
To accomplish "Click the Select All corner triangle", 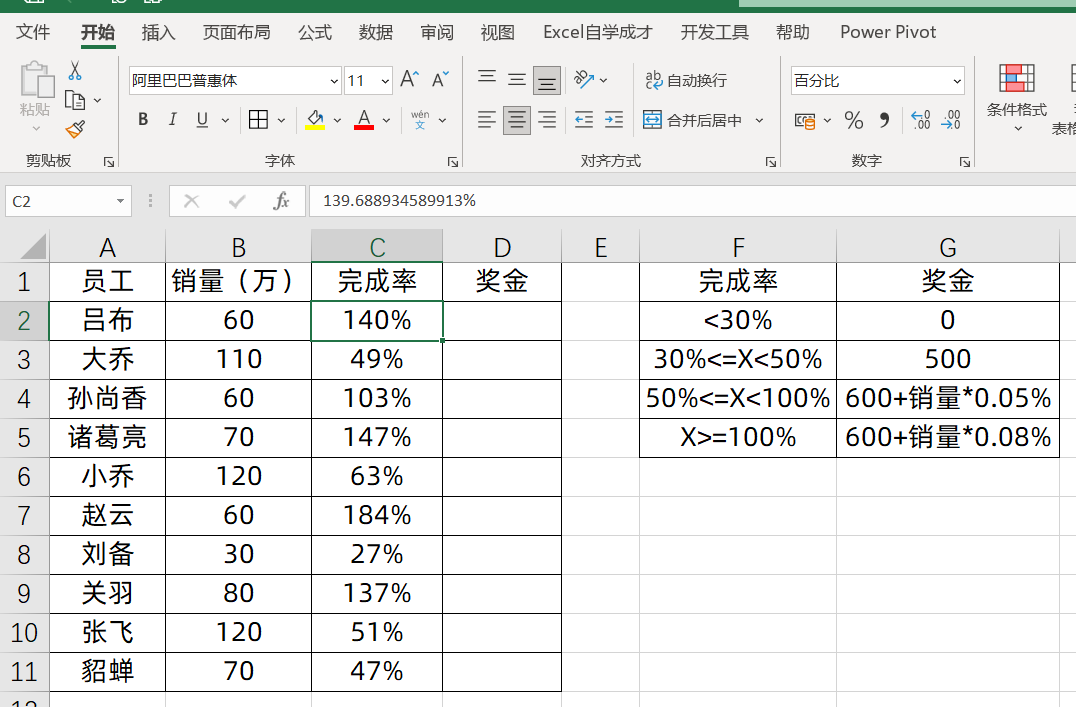I will pos(32,246).
